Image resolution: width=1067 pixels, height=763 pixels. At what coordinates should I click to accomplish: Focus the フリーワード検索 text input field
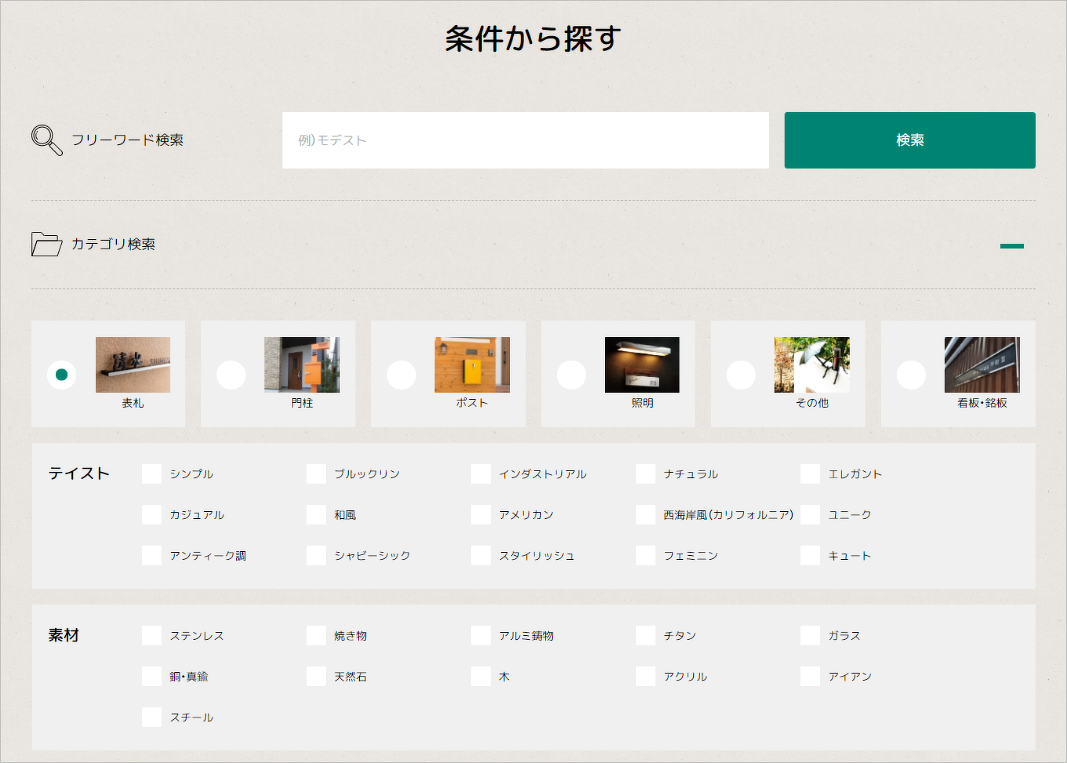click(x=525, y=140)
